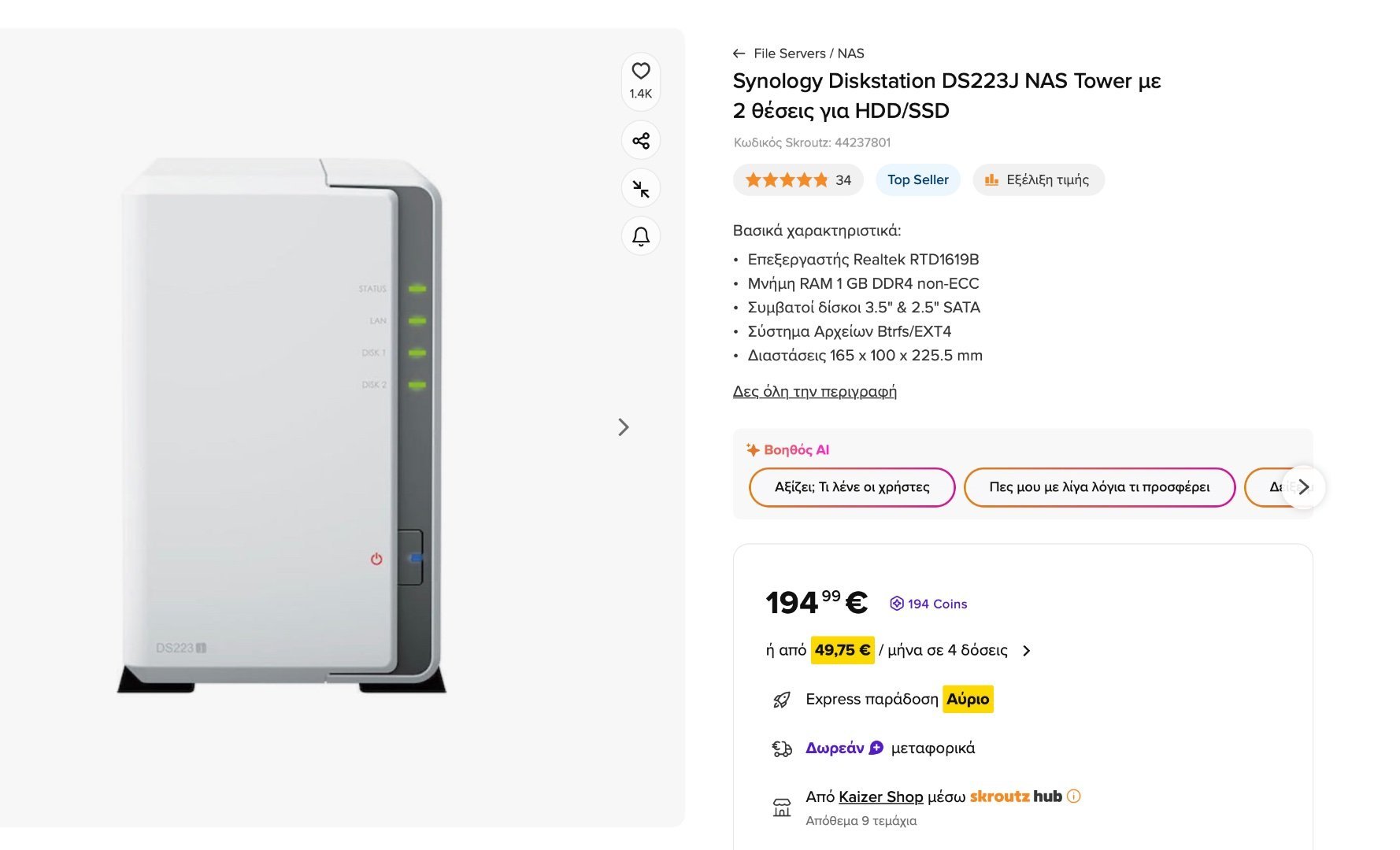Click the Top Seller badge
The width and height of the screenshot is (1400, 850).
pos(917,180)
